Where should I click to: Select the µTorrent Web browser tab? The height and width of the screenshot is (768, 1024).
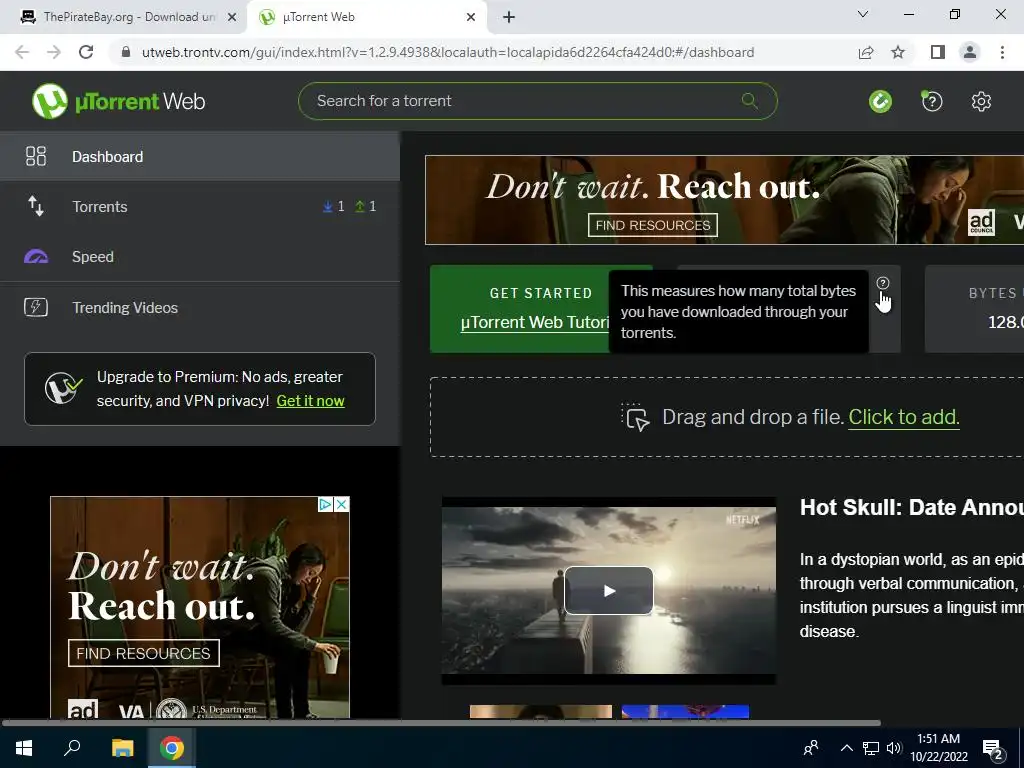[x=366, y=17]
